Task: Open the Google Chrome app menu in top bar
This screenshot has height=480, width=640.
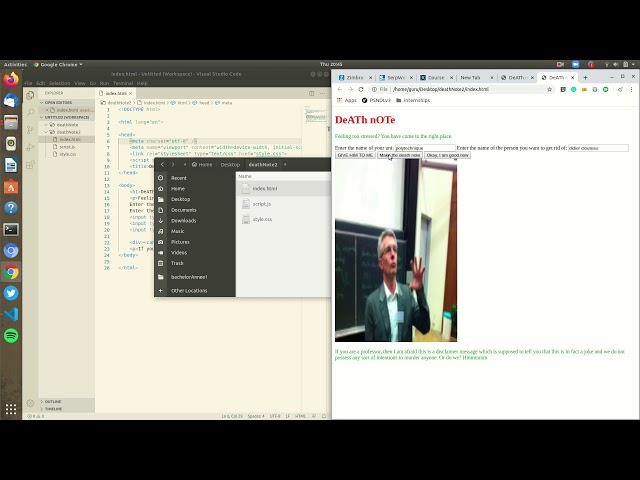Action: click(x=58, y=64)
